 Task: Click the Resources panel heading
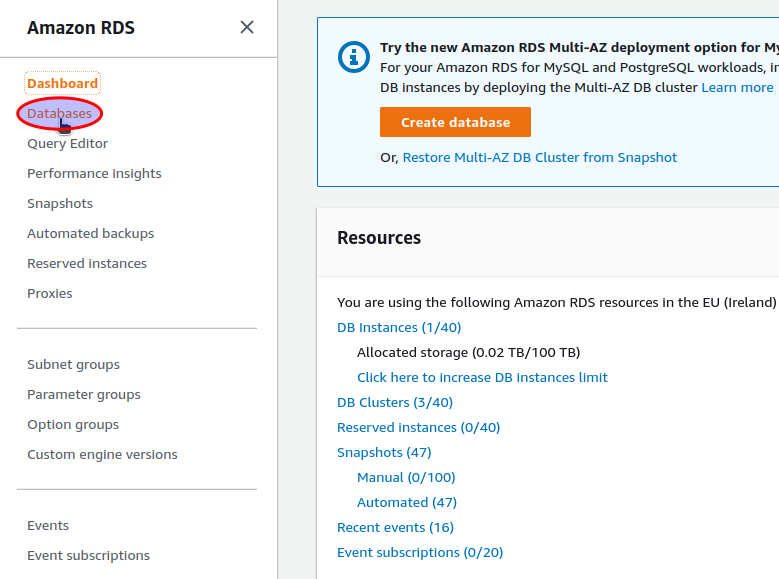point(379,238)
